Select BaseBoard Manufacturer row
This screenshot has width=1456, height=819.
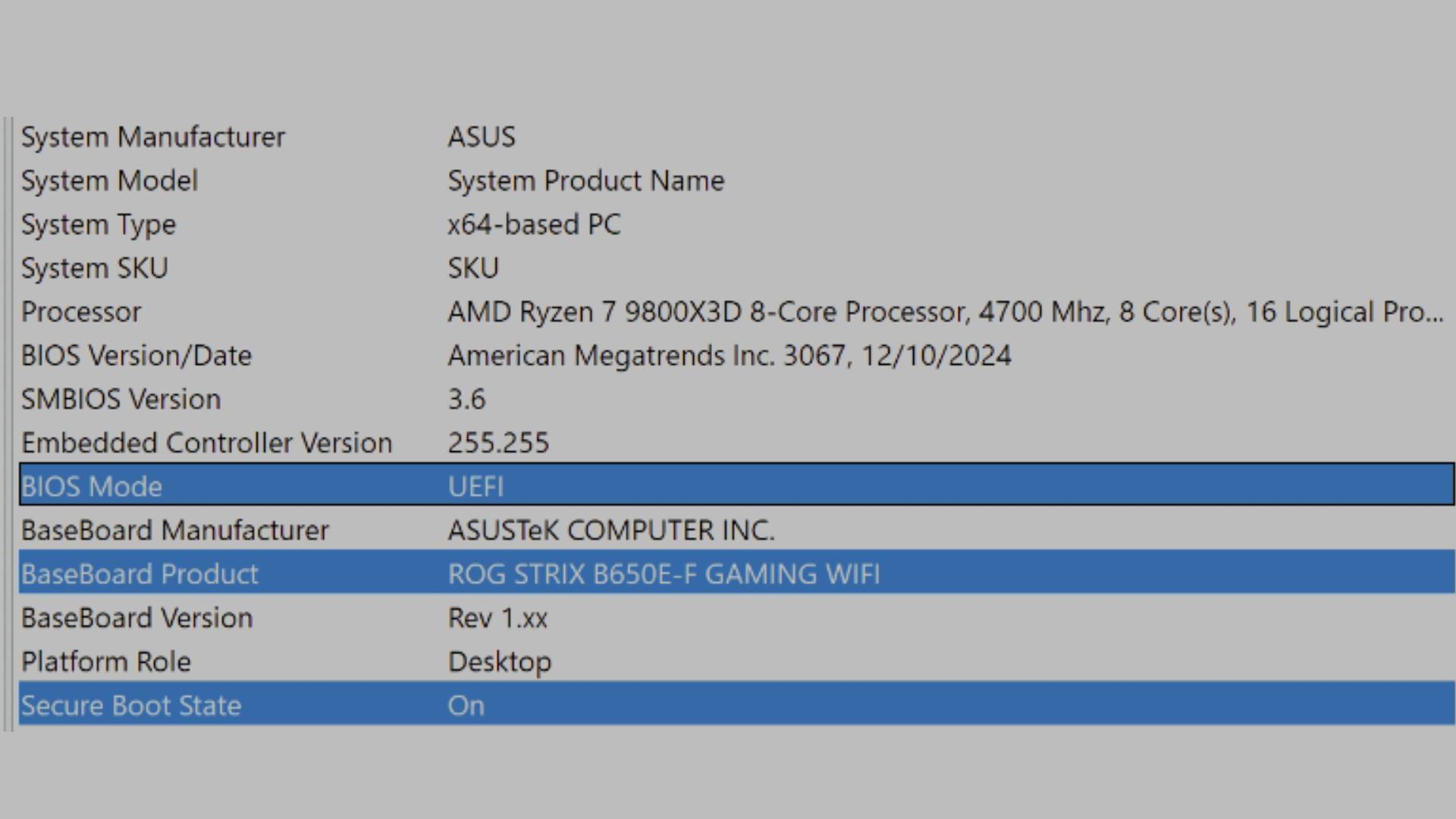tap(174, 530)
